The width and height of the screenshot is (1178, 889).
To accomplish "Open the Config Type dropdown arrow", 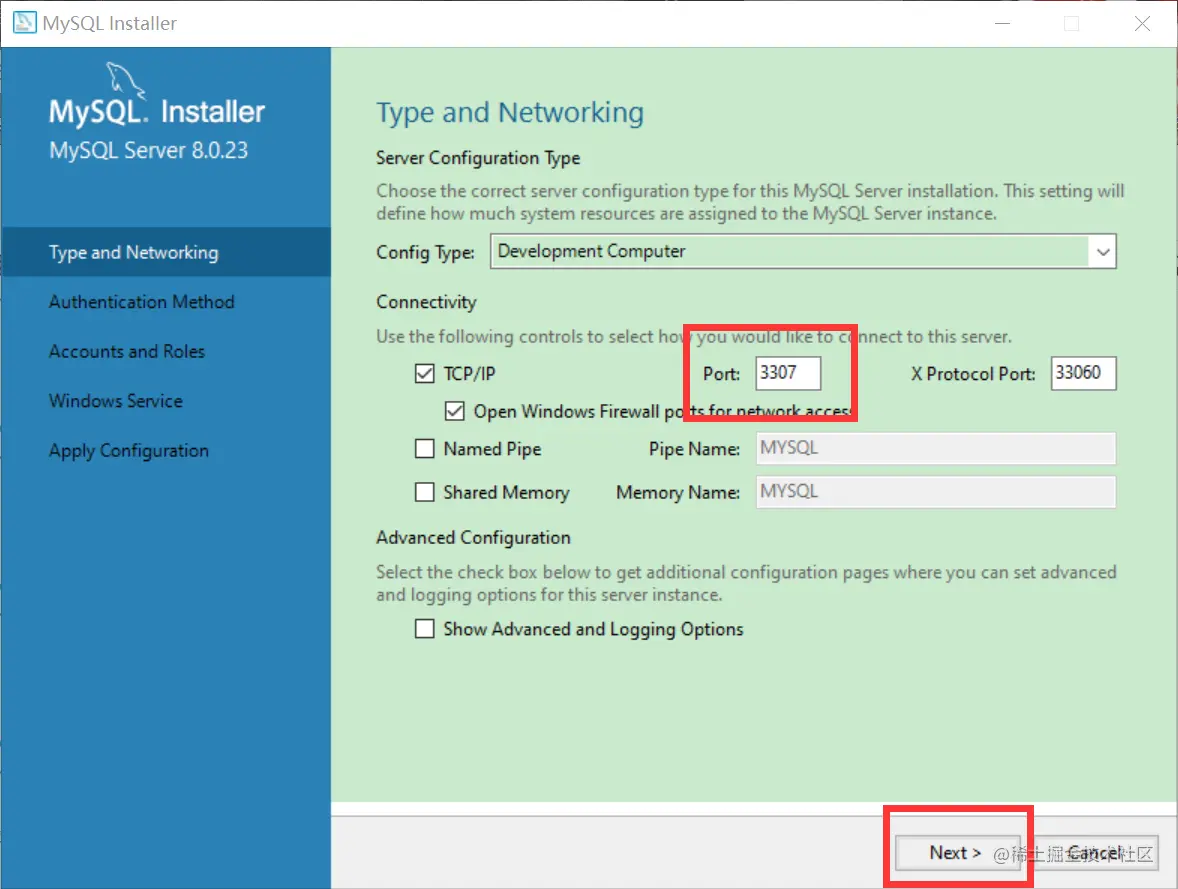I will tap(1102, 252).
